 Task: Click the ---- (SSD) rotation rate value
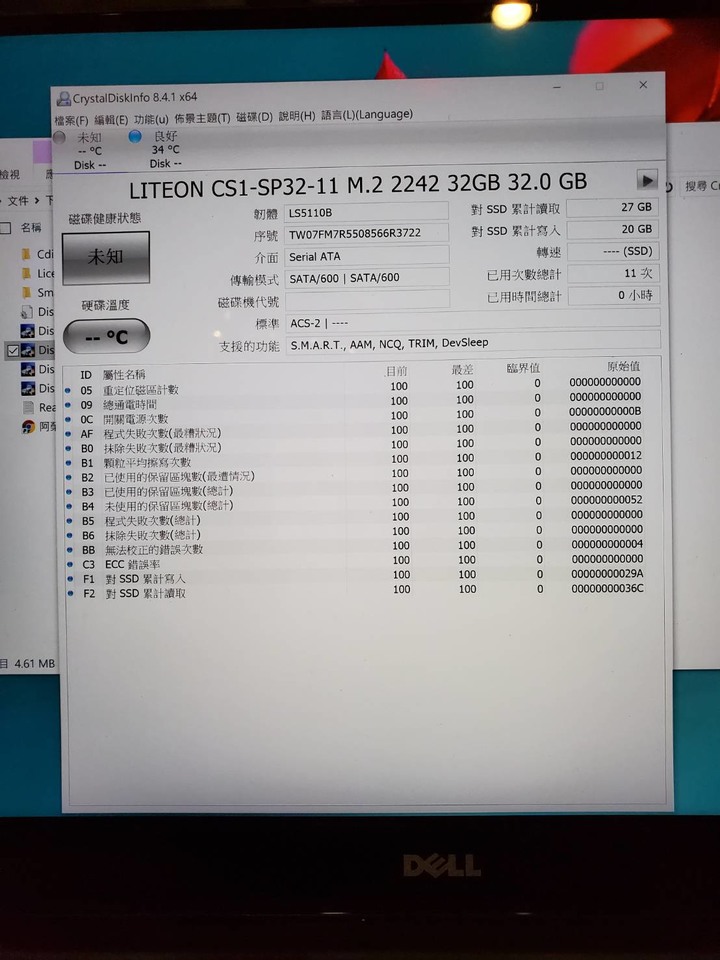tap(613, 252)
